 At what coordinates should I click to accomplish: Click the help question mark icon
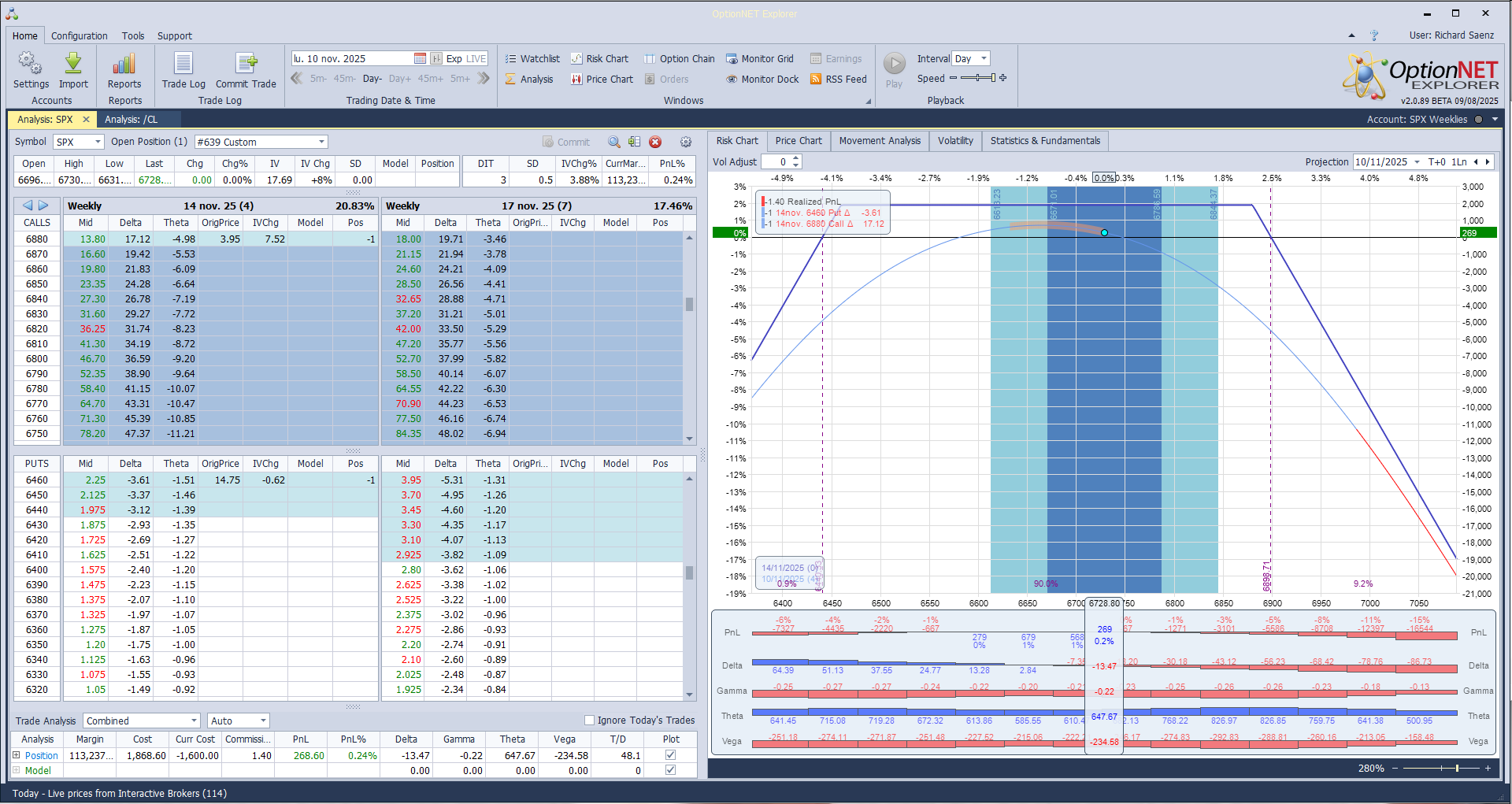point(1374,35)
